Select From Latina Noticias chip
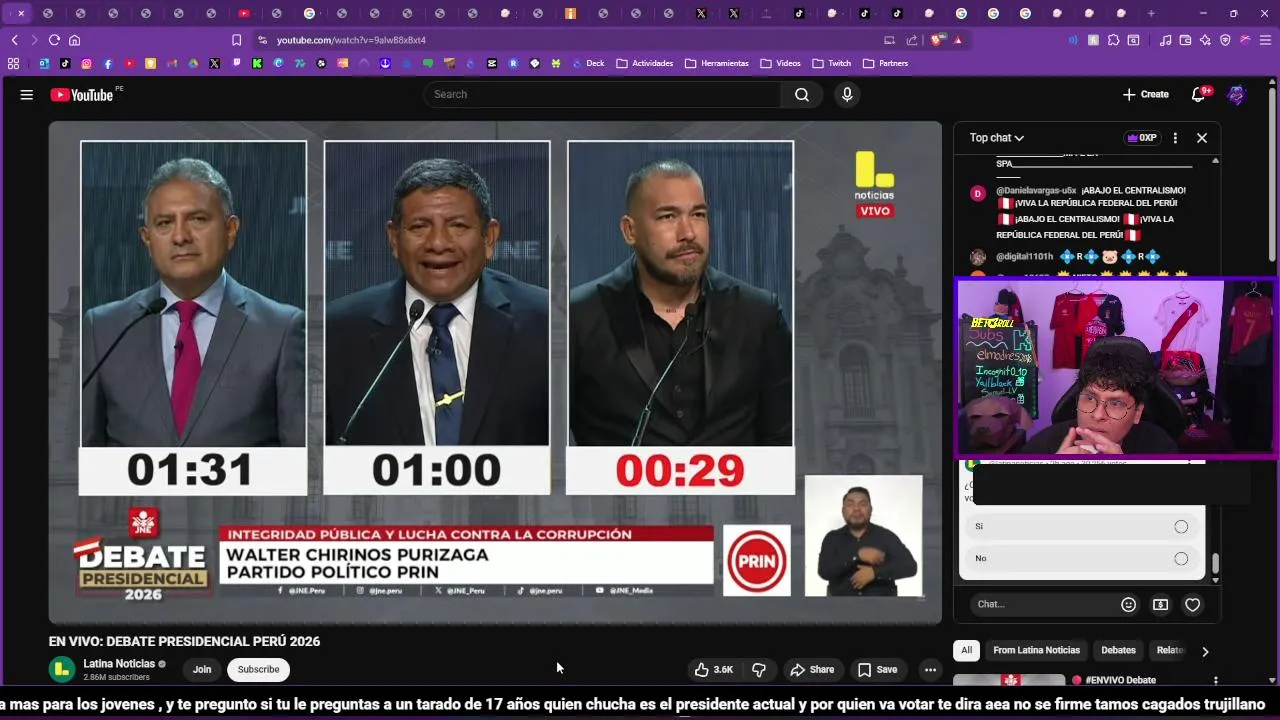 pos(1036,650)
